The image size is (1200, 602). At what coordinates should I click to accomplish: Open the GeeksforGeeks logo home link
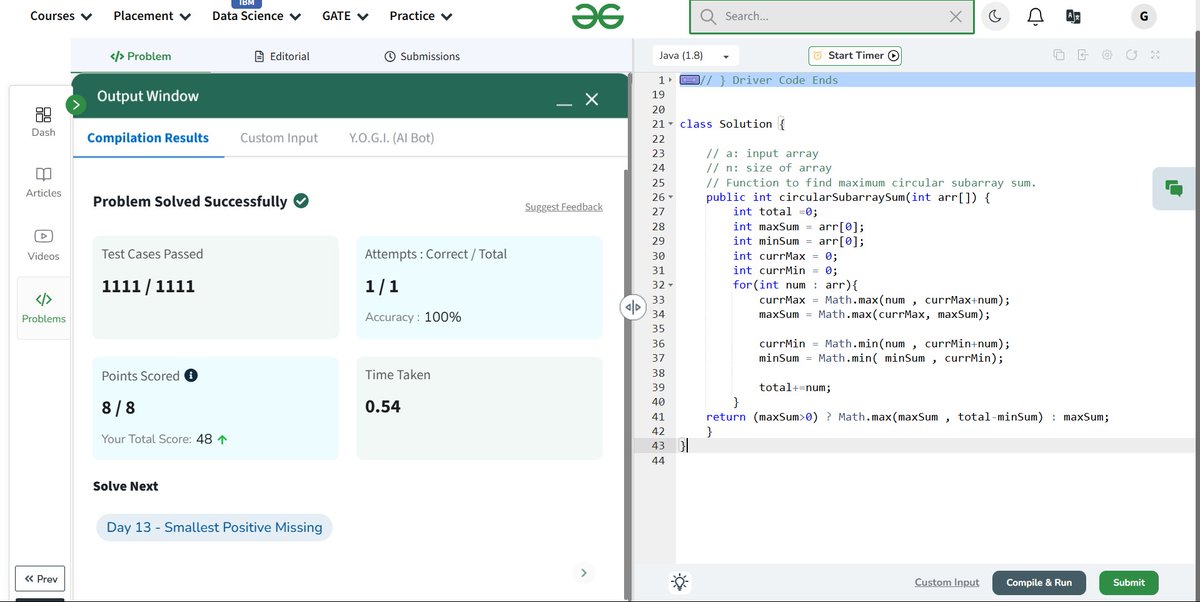598,16
